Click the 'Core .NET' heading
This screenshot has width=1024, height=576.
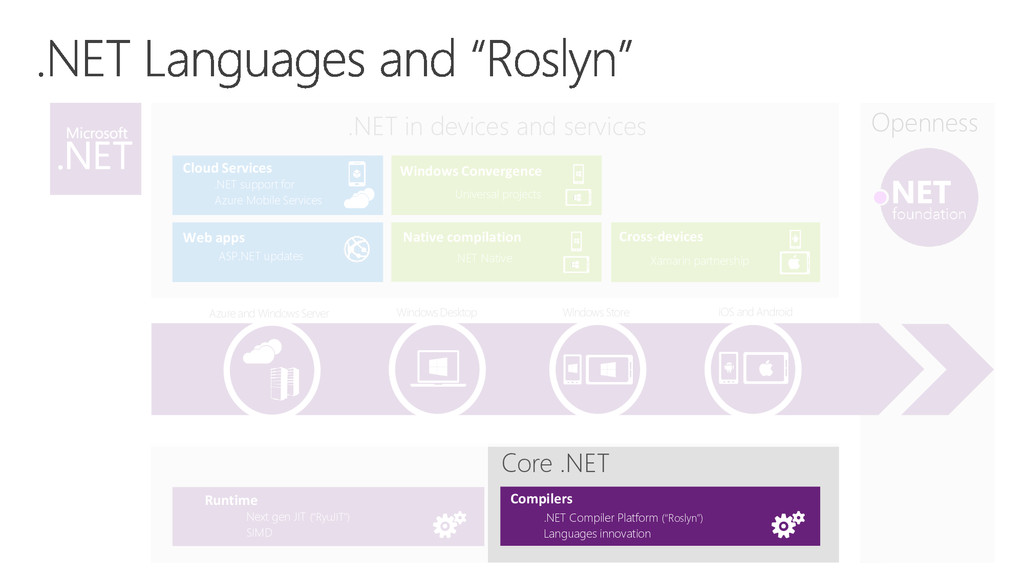point(555,463)
